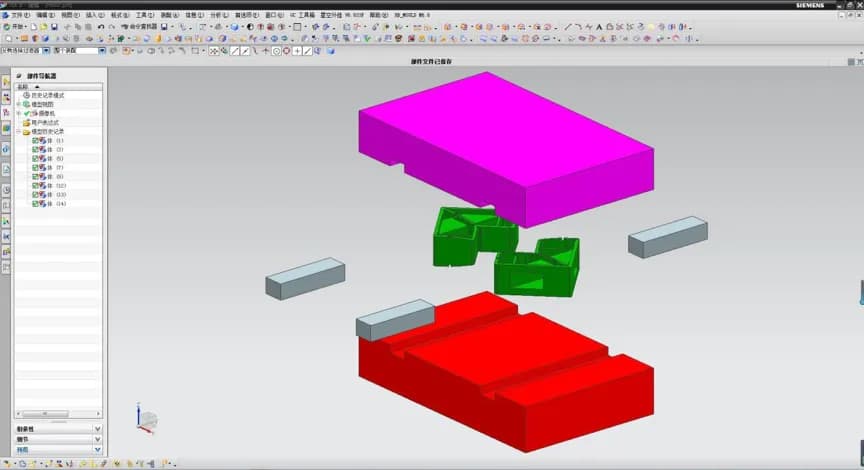This screenshot has width=864, height=470.
Task: Open the Assembly Navigator sidebar tab
Action: point(6,82)
